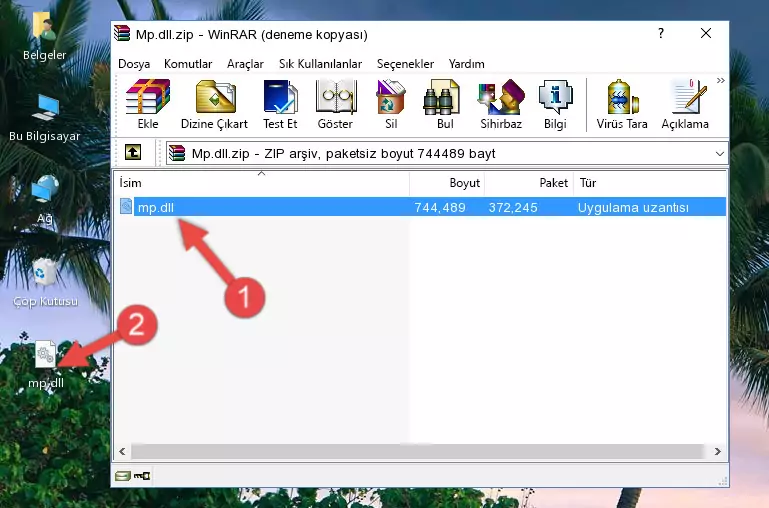Click the Sil delete icon
Screen dimensions: 769x508
[x=391, y=104]
